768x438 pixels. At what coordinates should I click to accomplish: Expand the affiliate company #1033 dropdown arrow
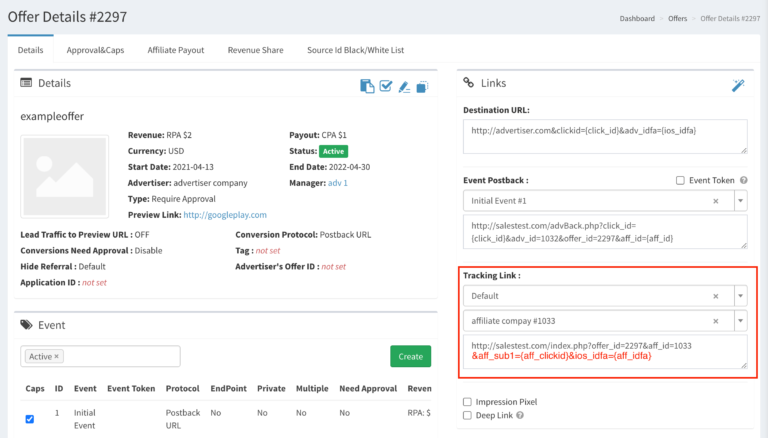(x=740, y=322)
